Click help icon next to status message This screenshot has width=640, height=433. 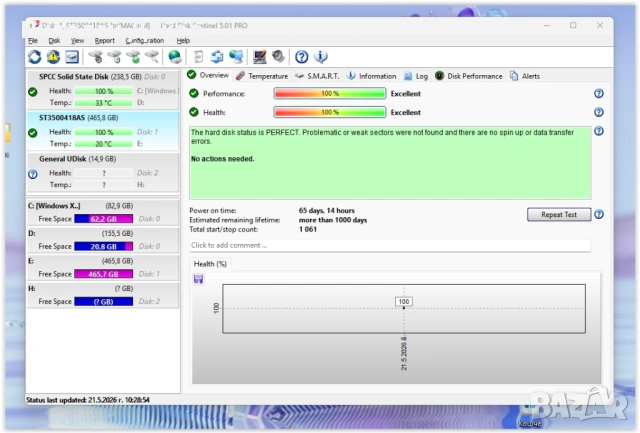pos(598,131)
